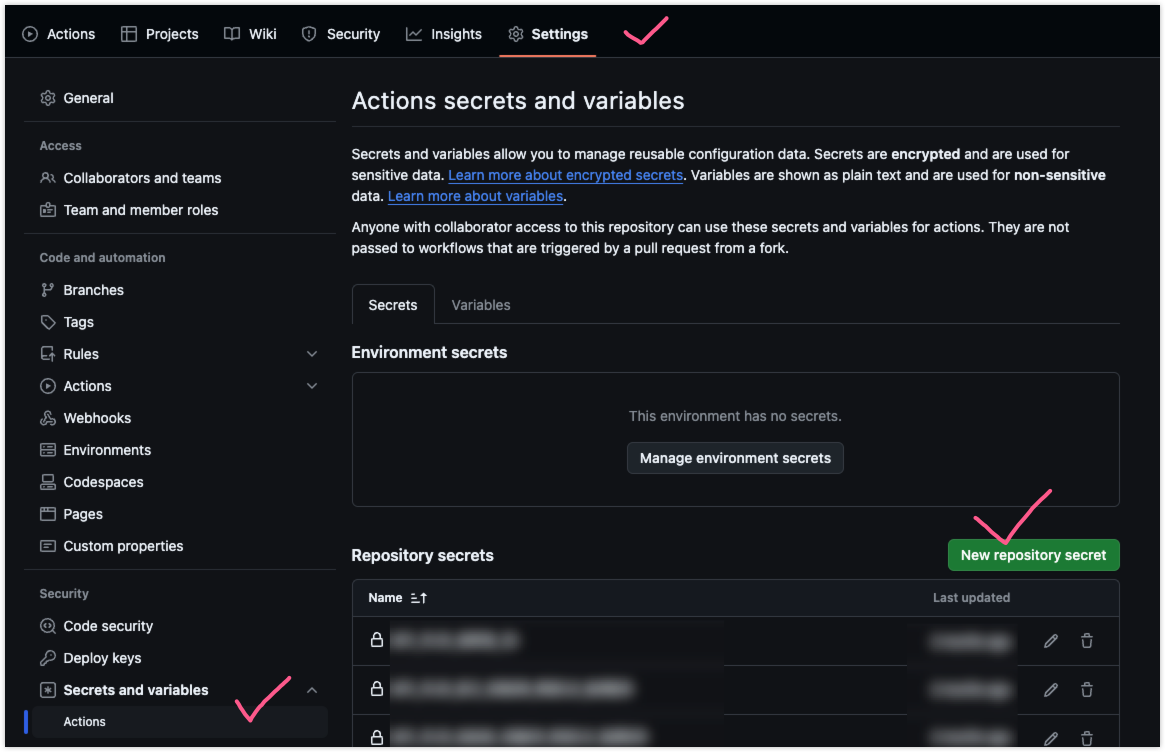This screenshot has height=752, width=1165.
Task: Open the Insights tab
Action: click(x=444, y=34)
